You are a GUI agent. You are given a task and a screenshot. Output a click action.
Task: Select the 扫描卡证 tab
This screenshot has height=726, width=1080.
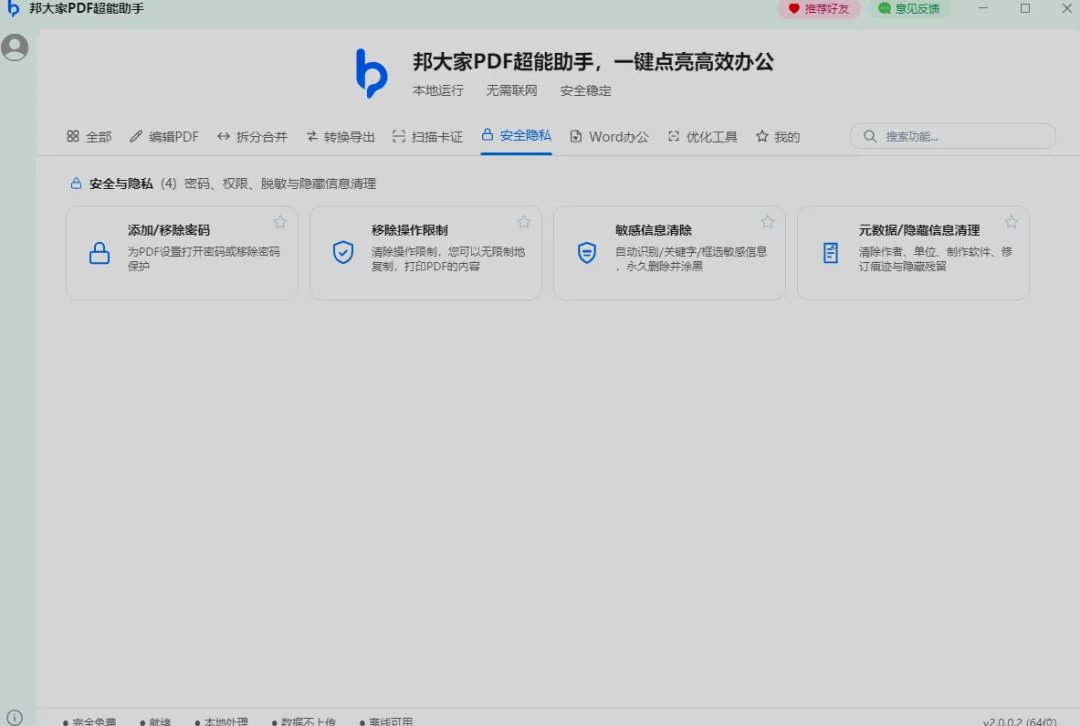428,136
